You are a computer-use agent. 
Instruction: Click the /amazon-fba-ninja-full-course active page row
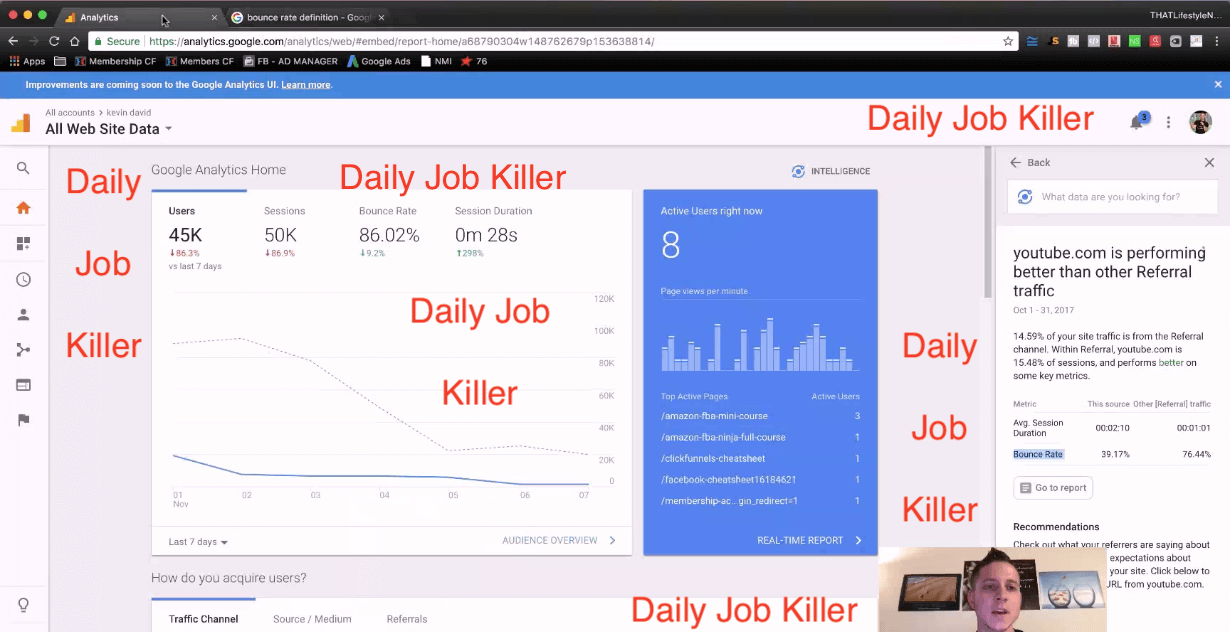(x=760, y=437)
